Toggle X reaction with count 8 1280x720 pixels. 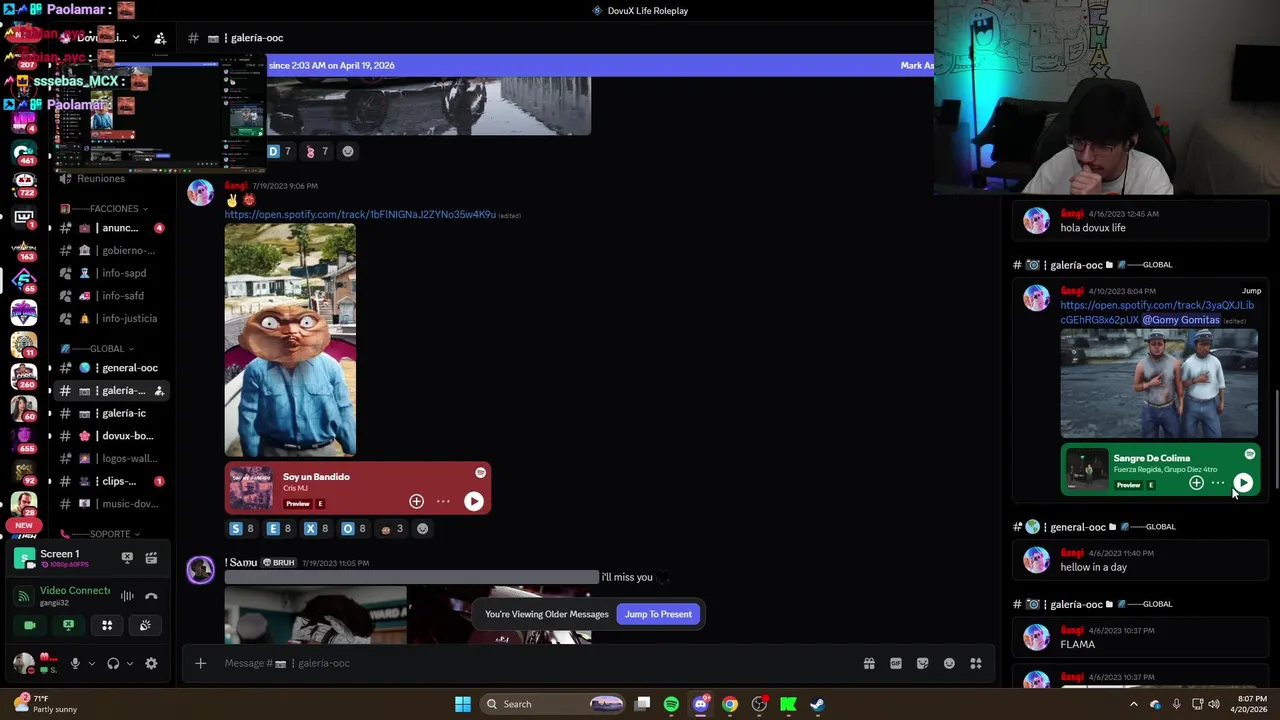coord(316,529)
